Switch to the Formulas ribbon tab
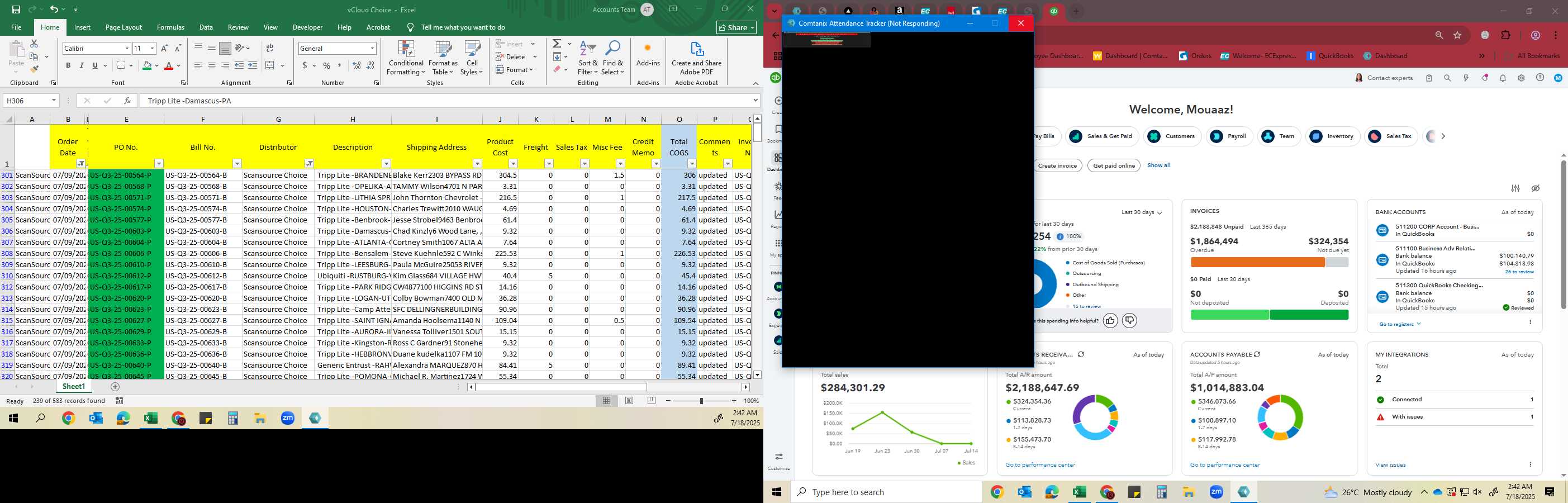 point(170,27)
